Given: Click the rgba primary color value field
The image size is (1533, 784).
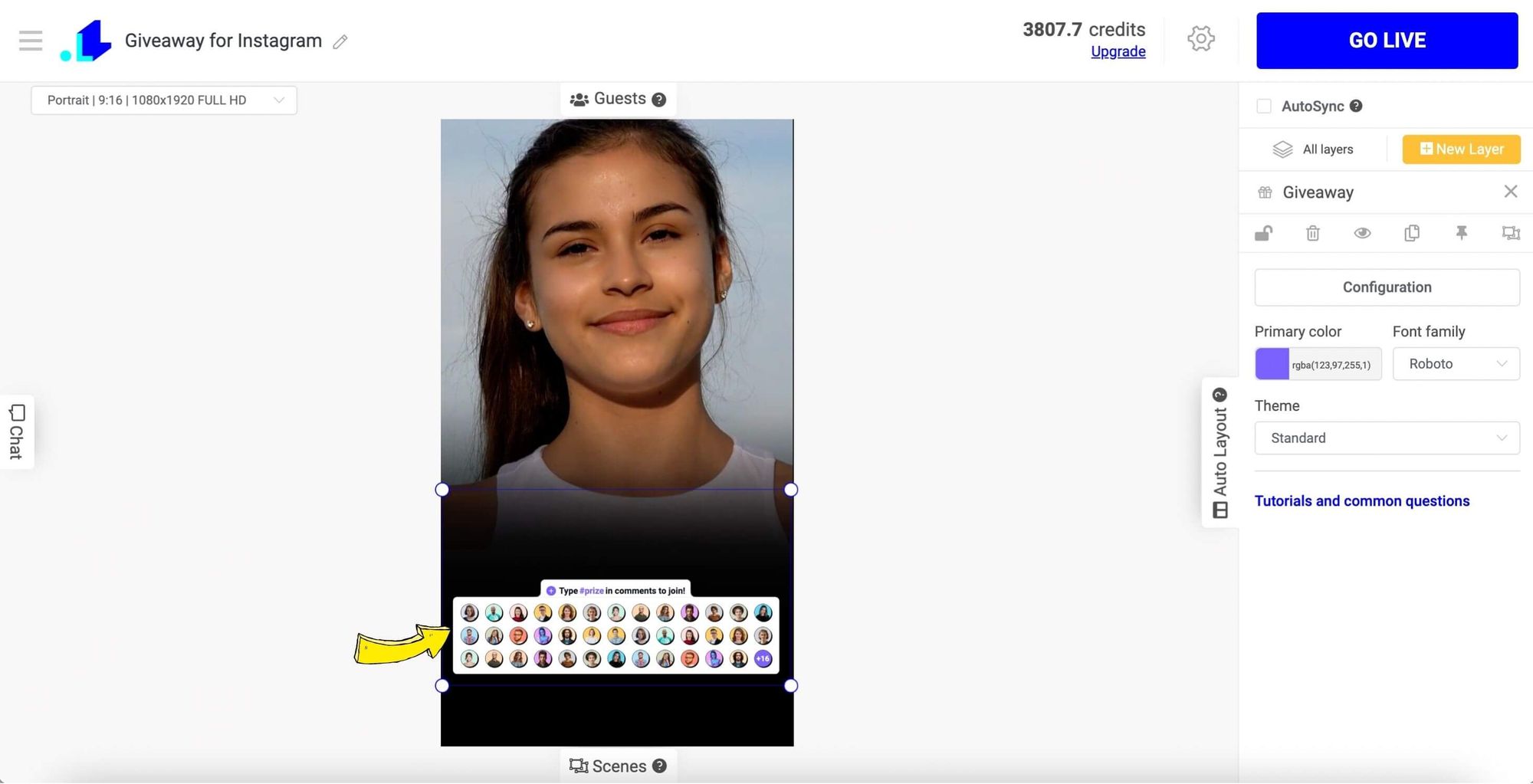Looking at the screenshot, I should (x=1334, y=365).
